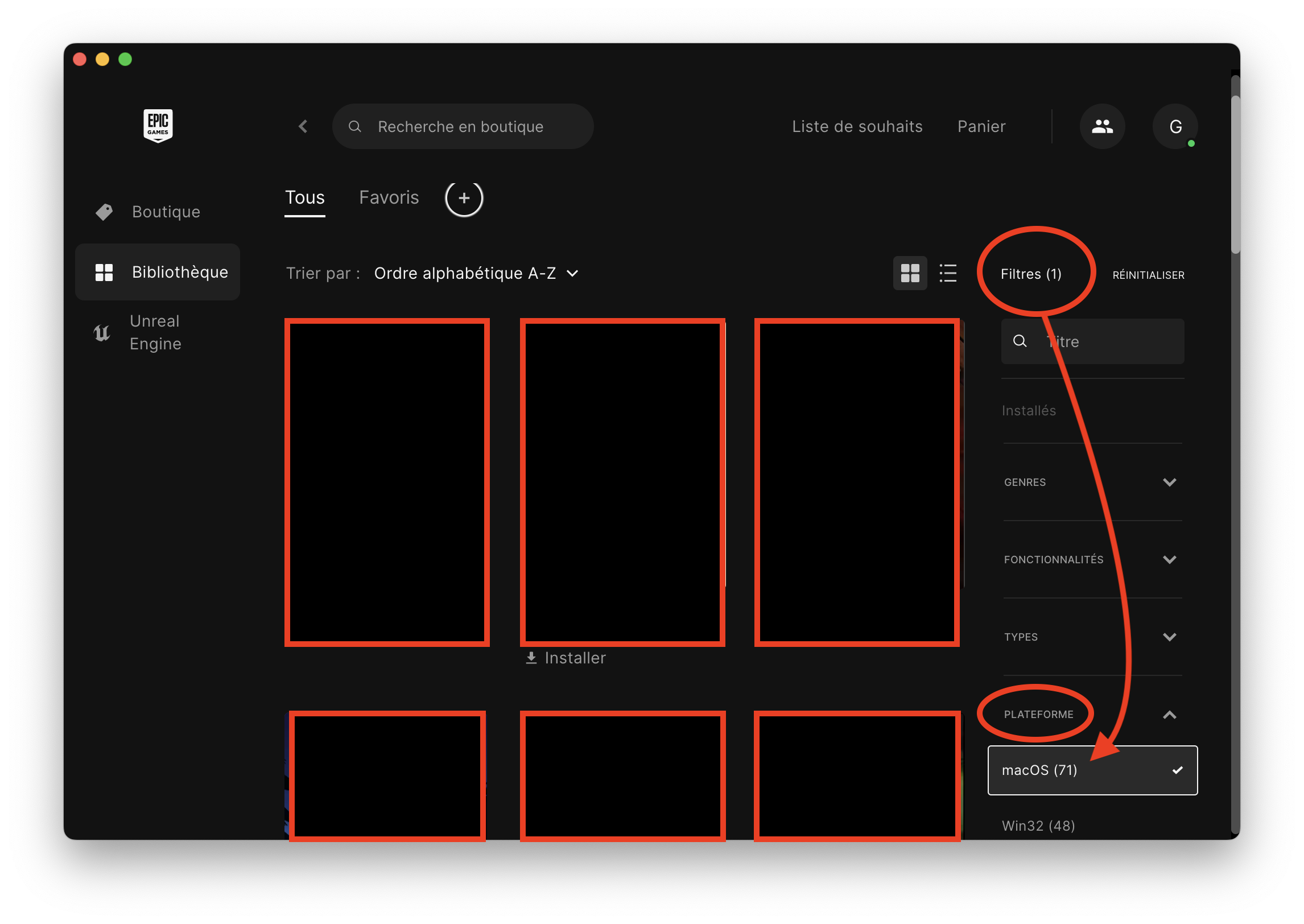This screenshot has width=1304, height=924.
Task: Toggle the Installés filter
Action: (x=1029, y=411)
